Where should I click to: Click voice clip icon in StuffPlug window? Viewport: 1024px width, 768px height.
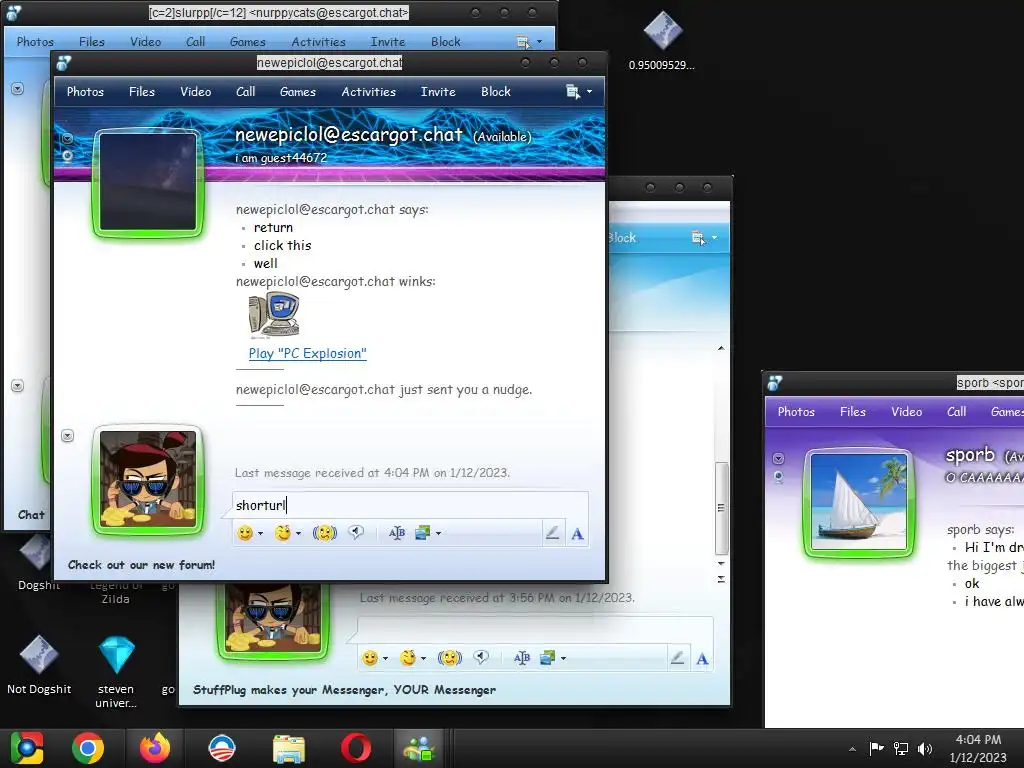[x=481, y=658]
